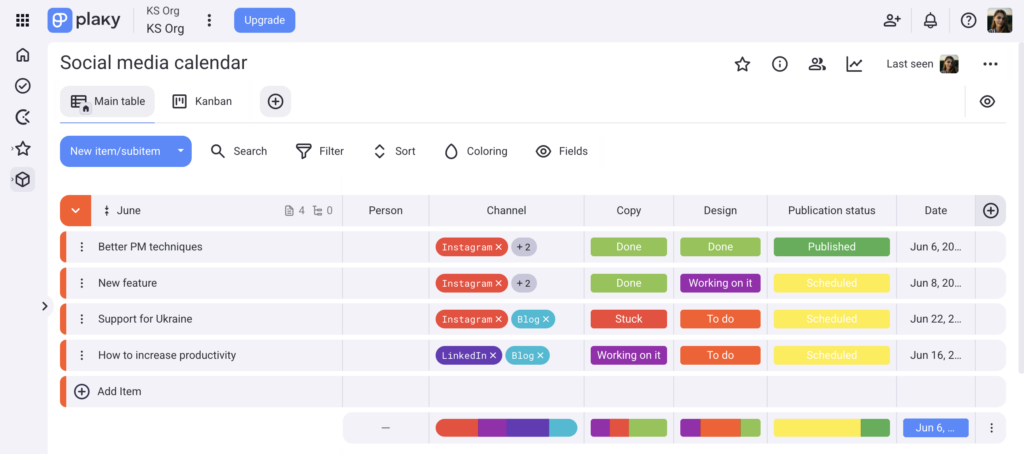The image size is (1024, 454).
Task: Select the Main table tab
Action: [x=108, y=101]
